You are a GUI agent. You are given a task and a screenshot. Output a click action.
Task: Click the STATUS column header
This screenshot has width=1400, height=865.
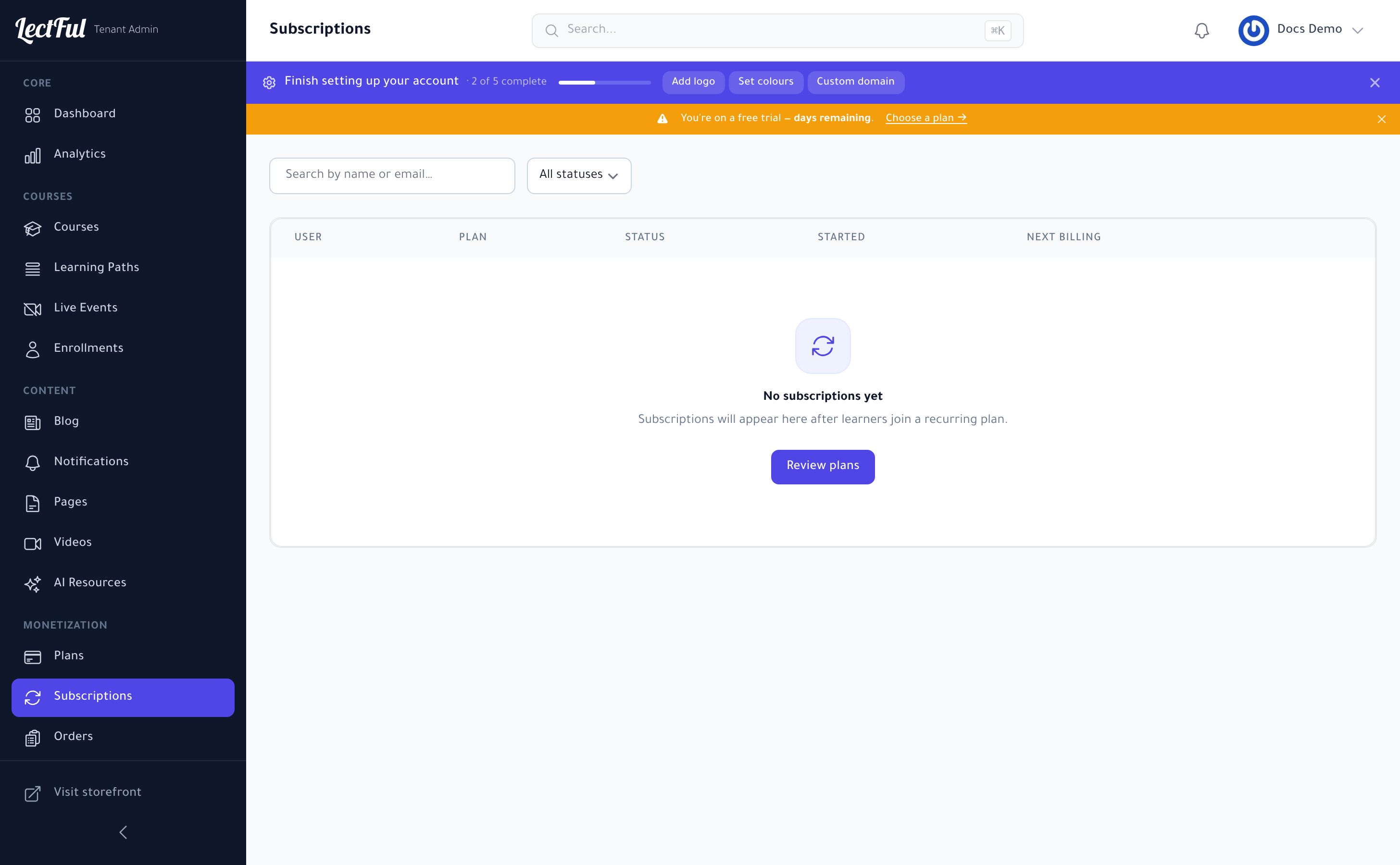coord(645,237)
